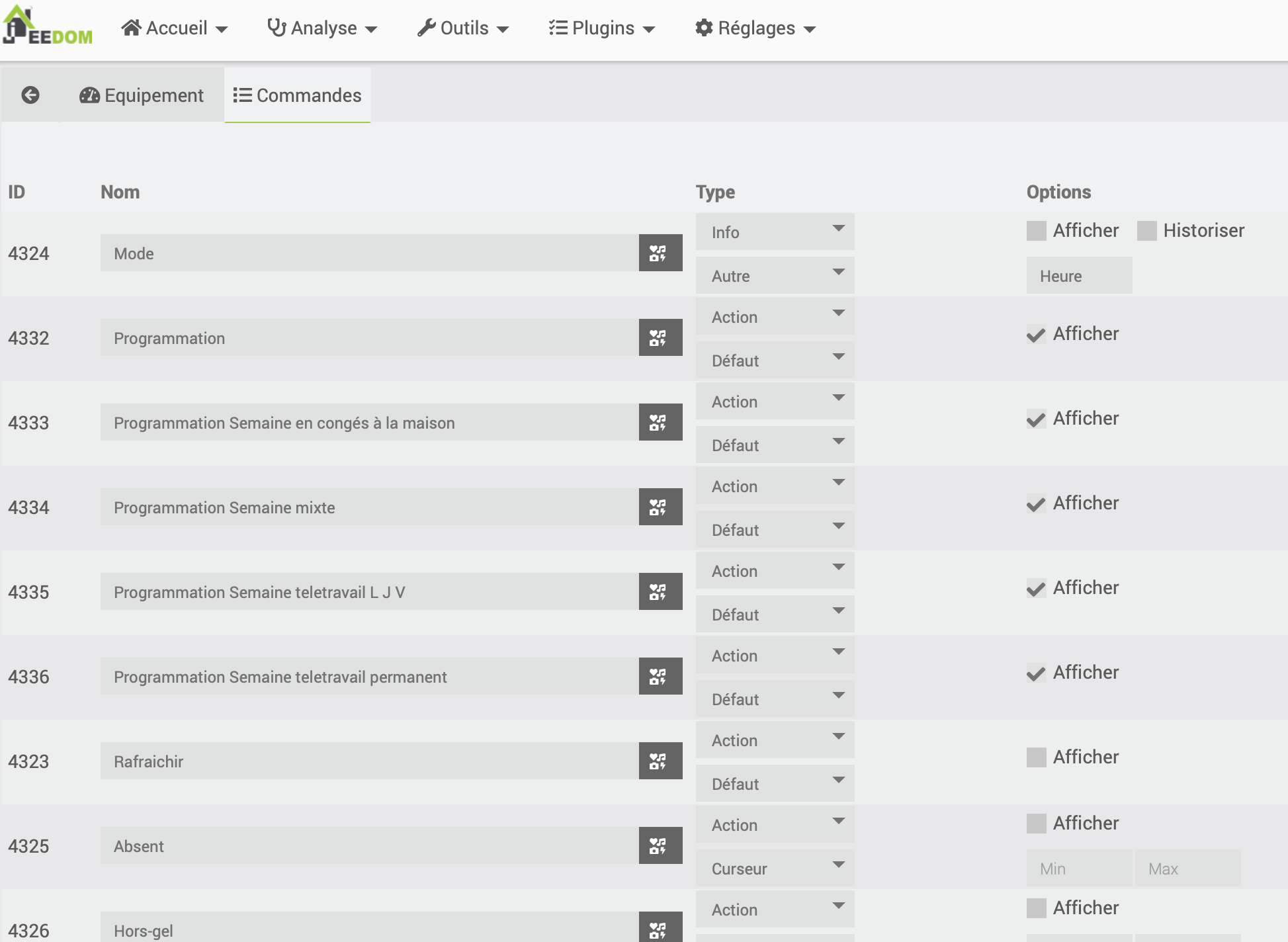Choose icon for Programmation command
Screen dimensions: 1288x942
[660, 338]
